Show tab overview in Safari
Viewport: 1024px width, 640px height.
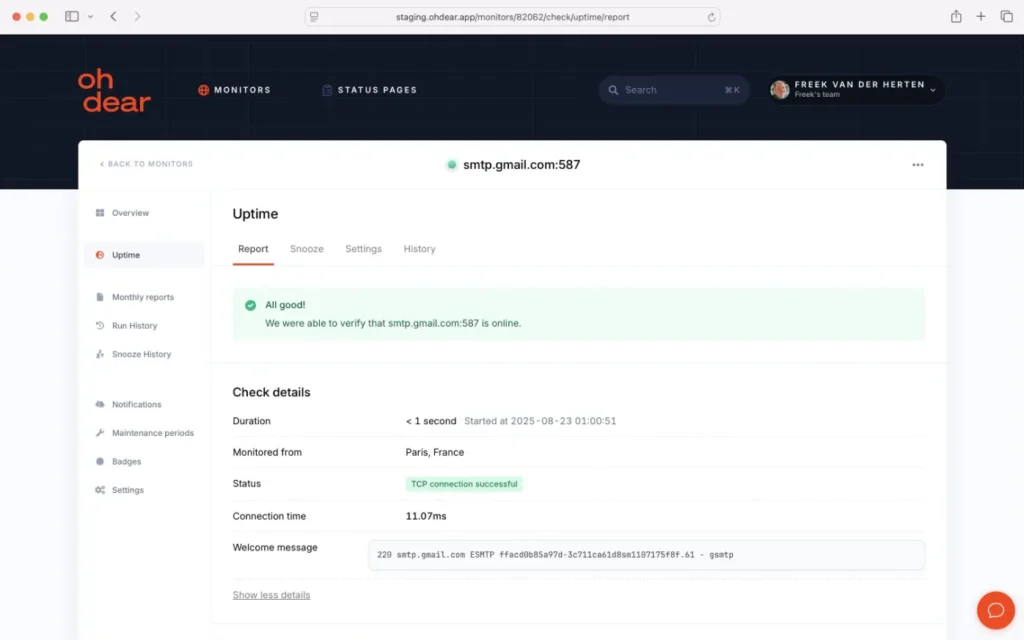[x=1006, y=16]
